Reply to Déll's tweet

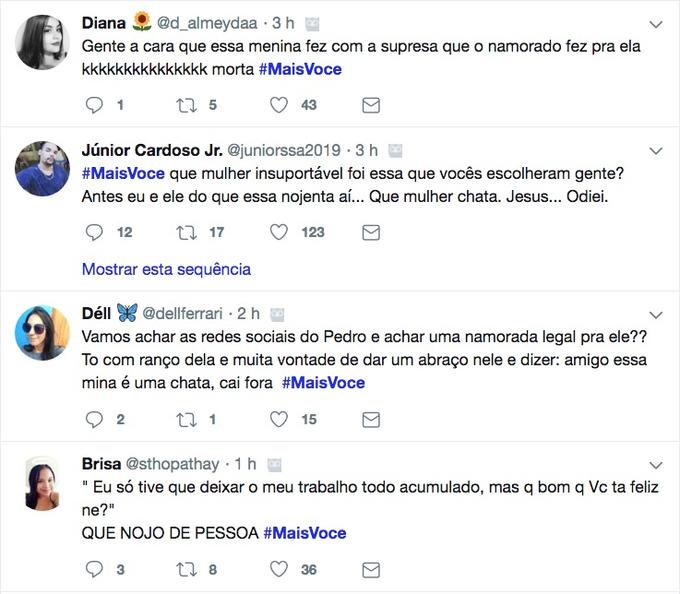tap(95, 420)
